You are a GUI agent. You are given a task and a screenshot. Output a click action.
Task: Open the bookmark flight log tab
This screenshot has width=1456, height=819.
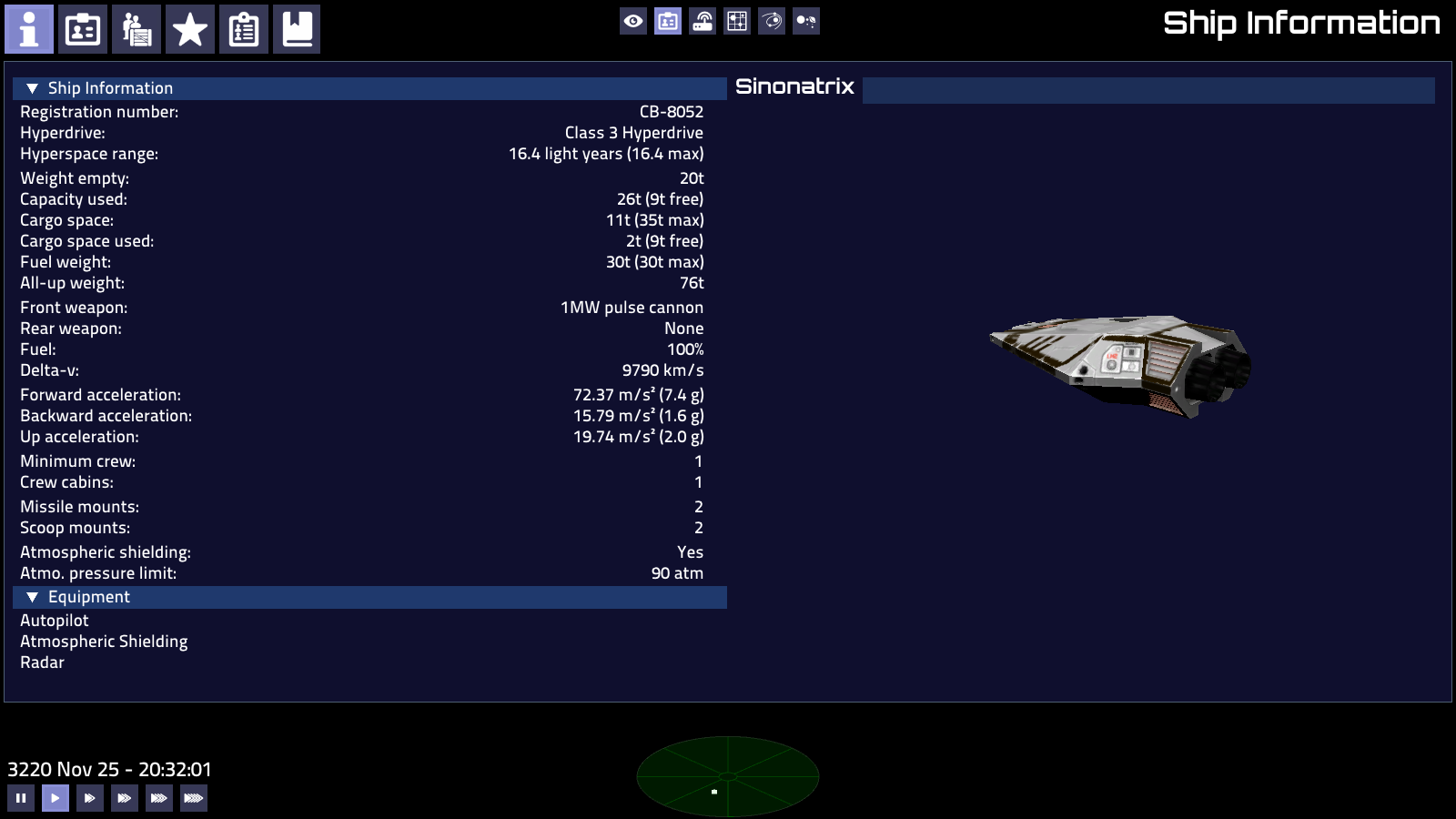[x=297, y=29]
